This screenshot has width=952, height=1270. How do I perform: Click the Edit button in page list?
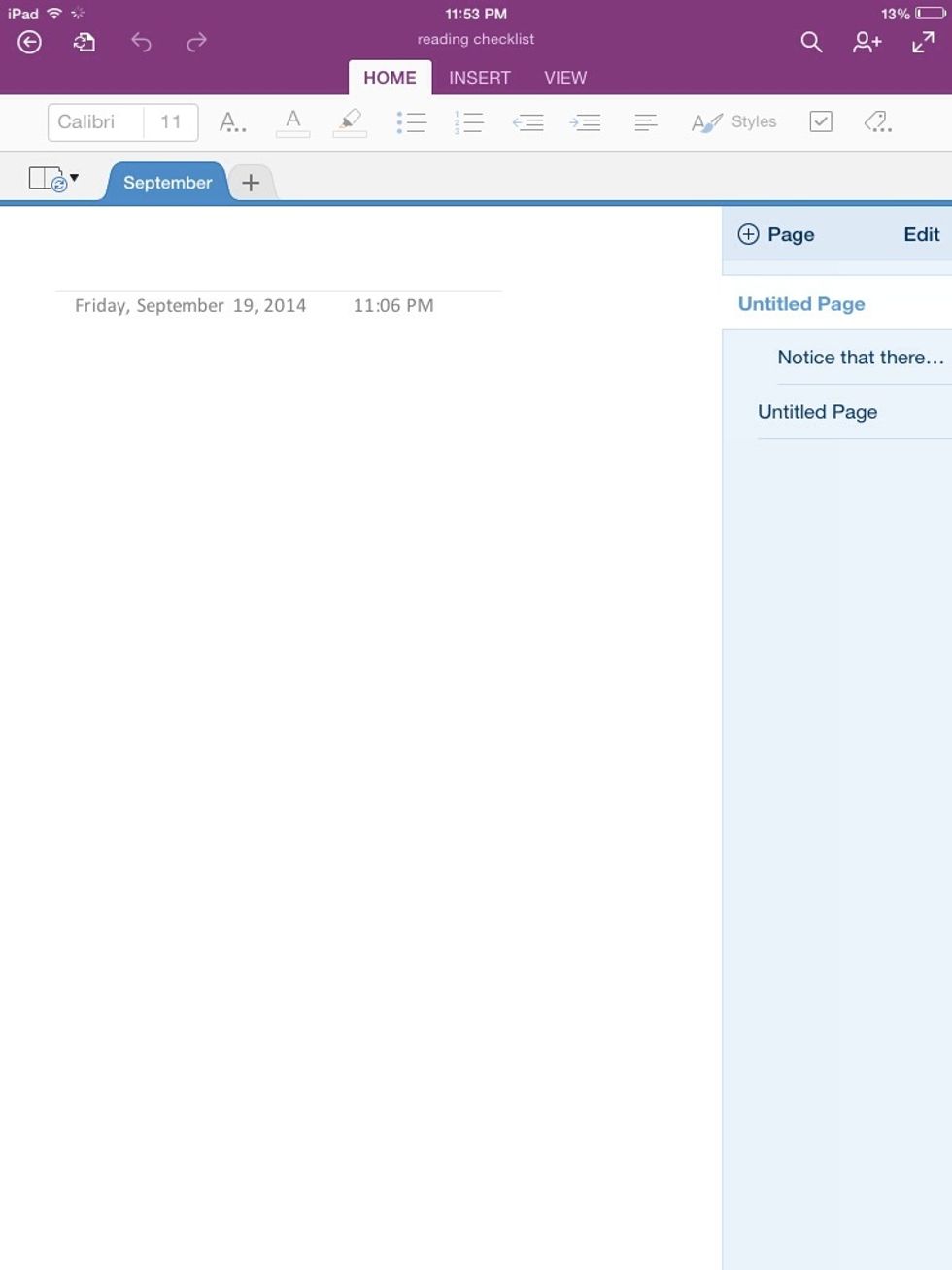pos(920,234)
